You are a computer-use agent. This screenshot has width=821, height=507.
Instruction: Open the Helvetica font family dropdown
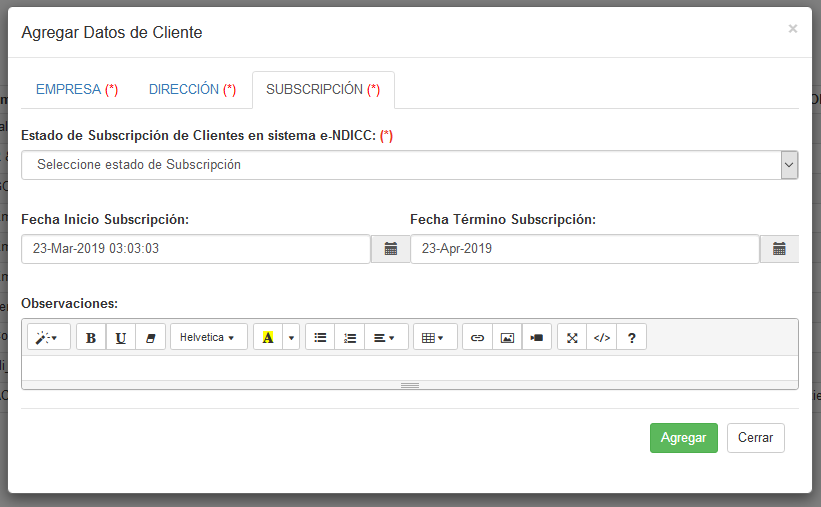click(207, 338)
